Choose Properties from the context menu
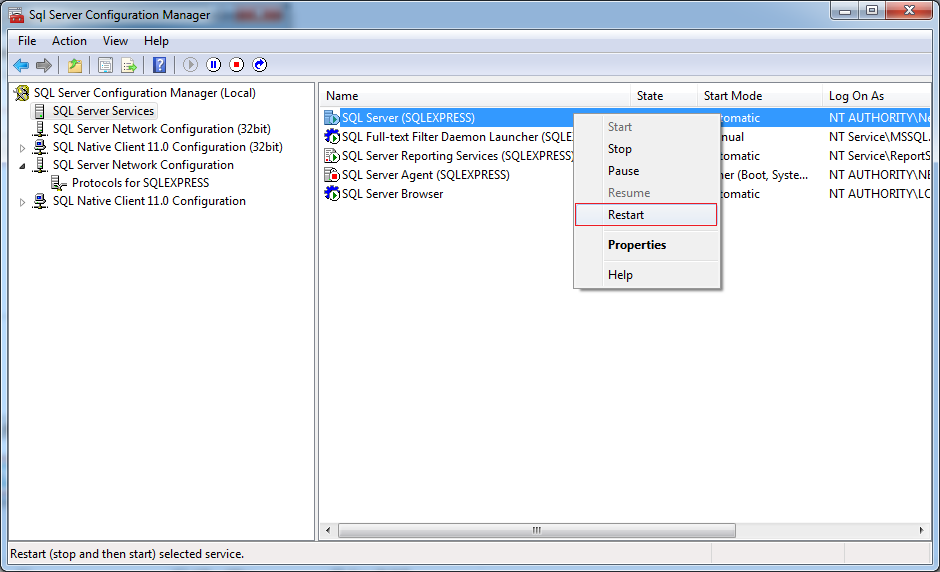This screenshot has height=572, width=940. 647,245
